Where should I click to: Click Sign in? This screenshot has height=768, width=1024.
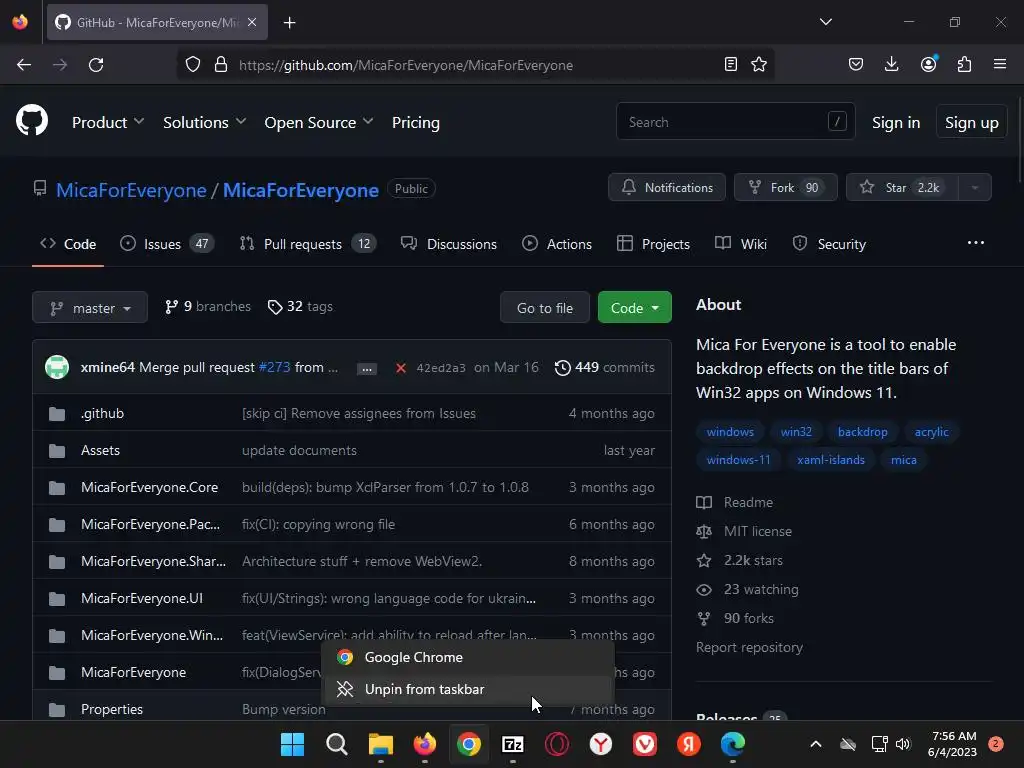[895, 122]
